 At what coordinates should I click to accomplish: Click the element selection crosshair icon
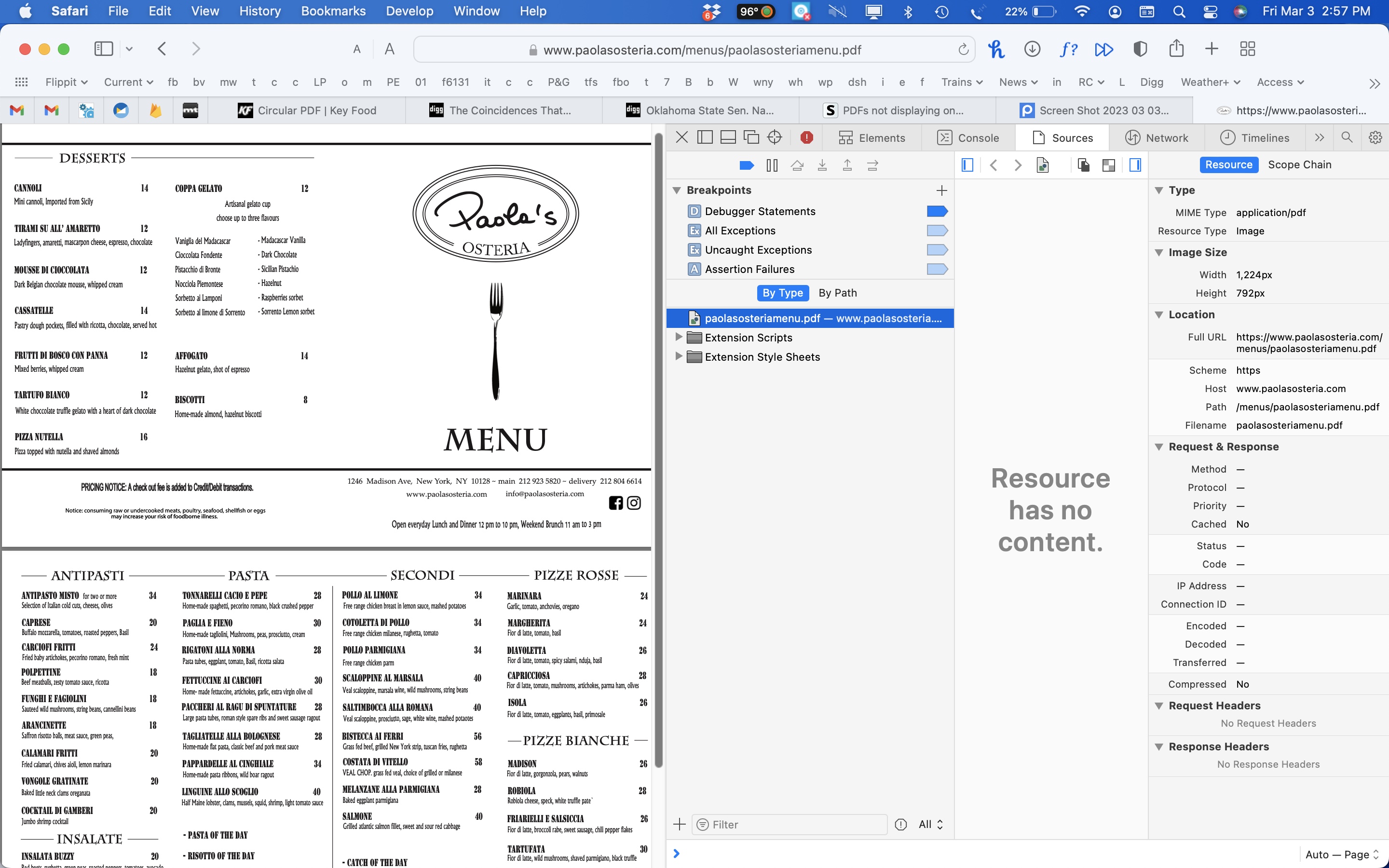(774, 137)
